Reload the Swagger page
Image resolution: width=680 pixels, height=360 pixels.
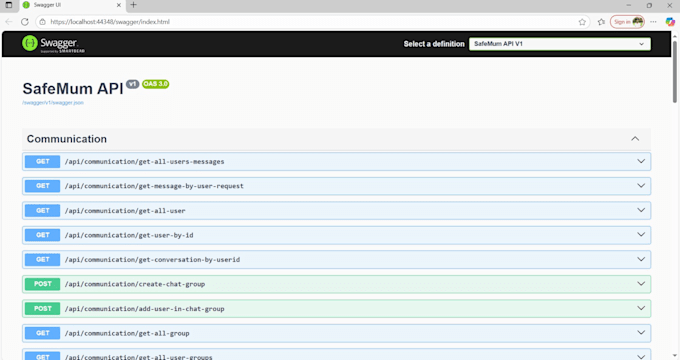25,22
